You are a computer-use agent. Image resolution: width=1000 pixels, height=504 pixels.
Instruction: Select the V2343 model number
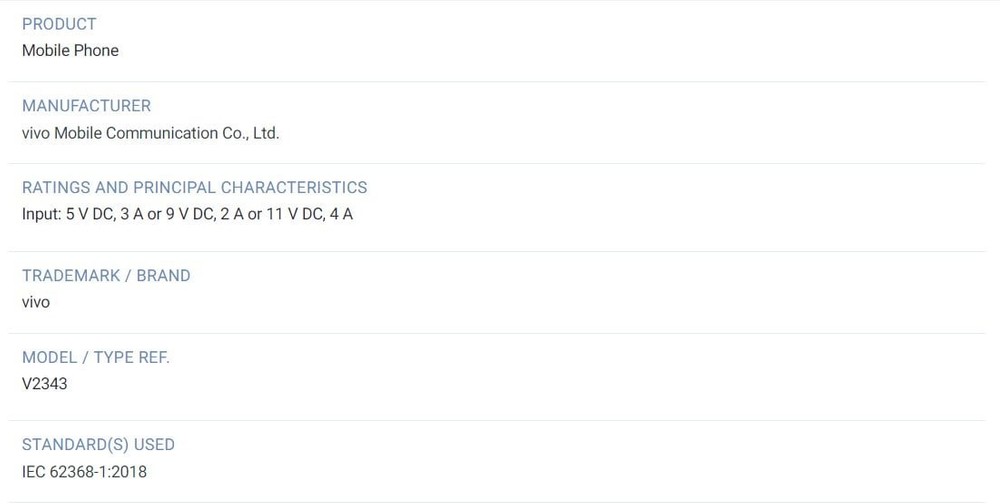pos(45,384)
